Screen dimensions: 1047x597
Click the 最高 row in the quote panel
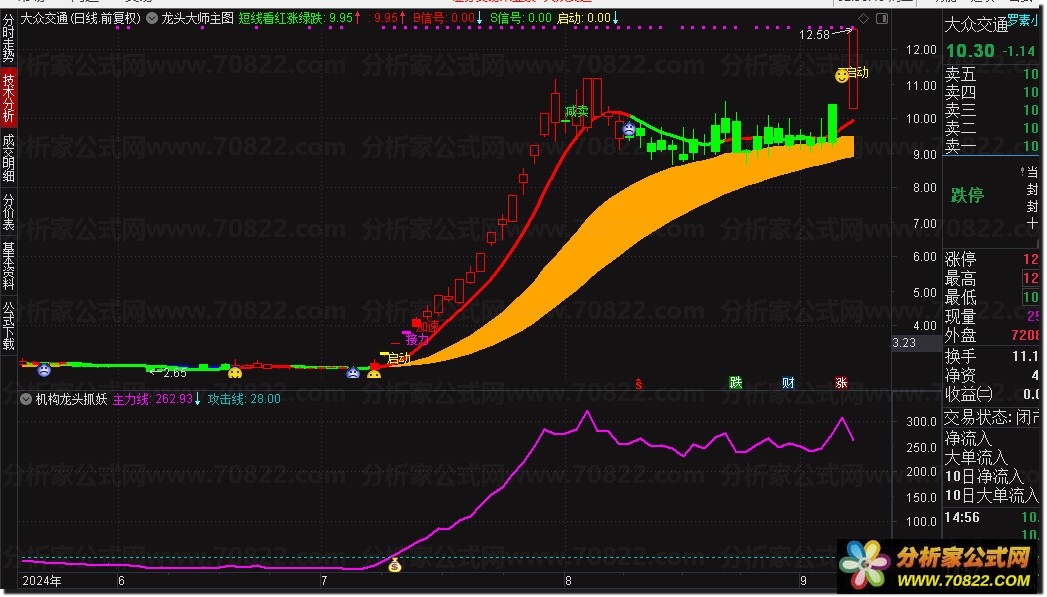coord(992,278)
